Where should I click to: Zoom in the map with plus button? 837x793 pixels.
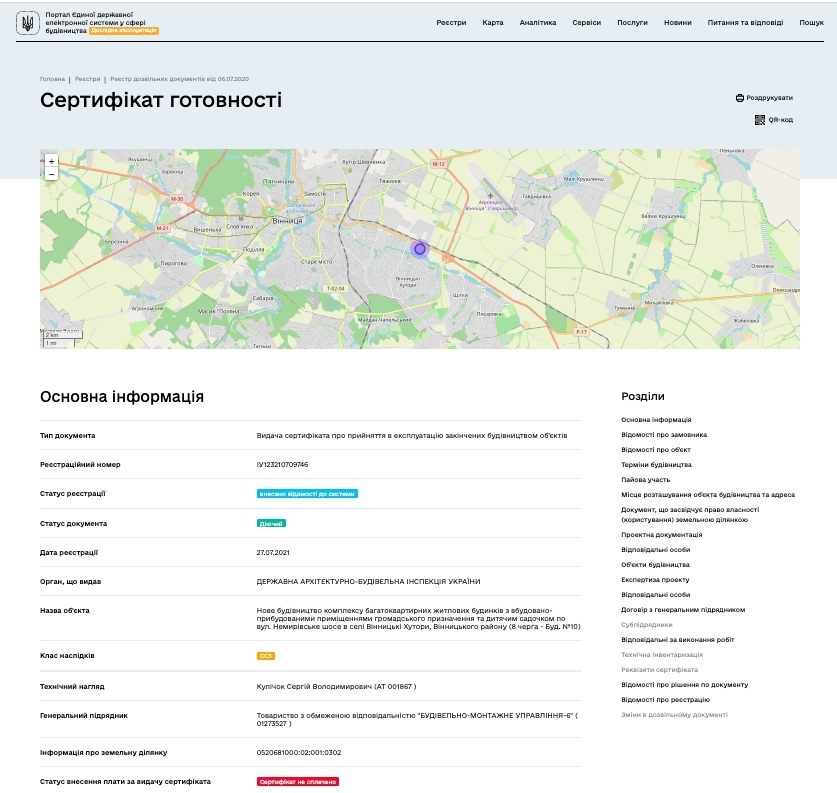pos(51,161)
